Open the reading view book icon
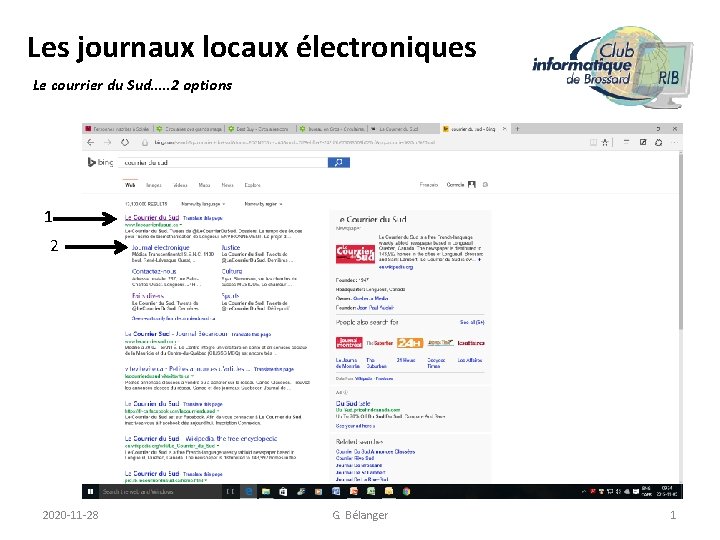Image resolution: width=720 pixels, height=540 pixels. pyautogui.click(x=593, y=142)
